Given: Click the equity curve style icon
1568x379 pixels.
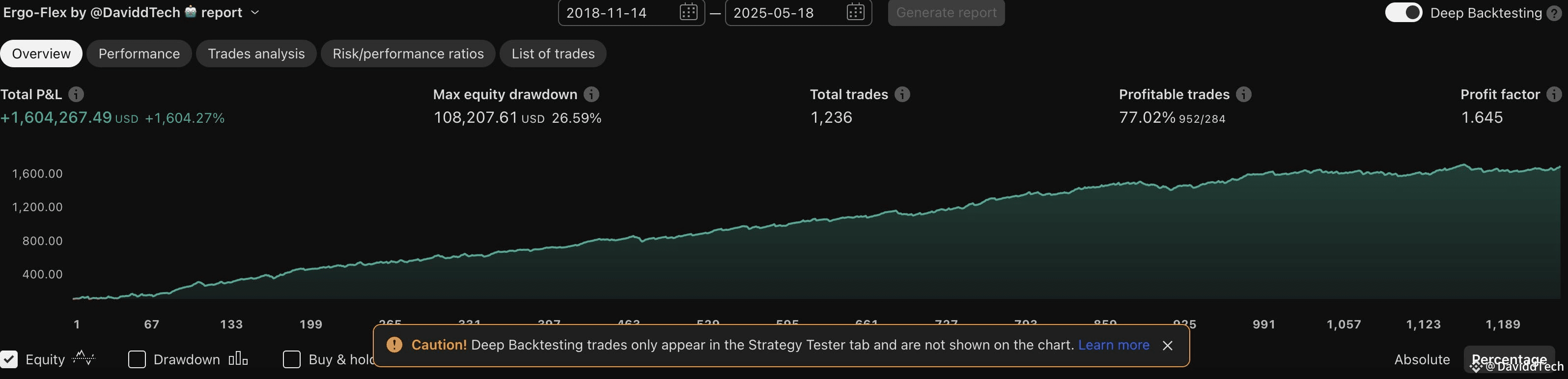Looking at the screenshot, I should [x=84, y=359].
